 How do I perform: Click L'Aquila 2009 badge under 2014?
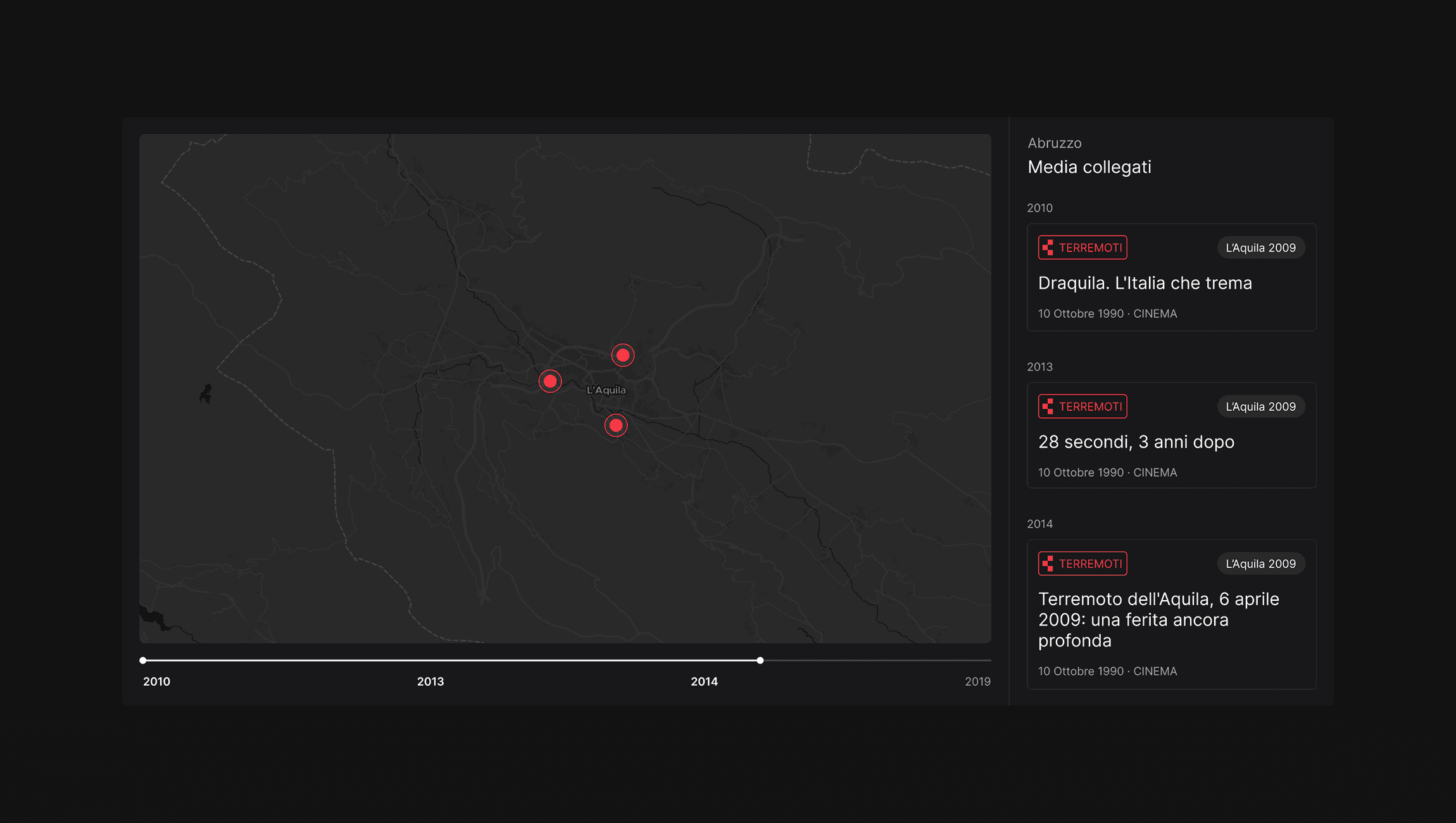(x=1260, y=563)
